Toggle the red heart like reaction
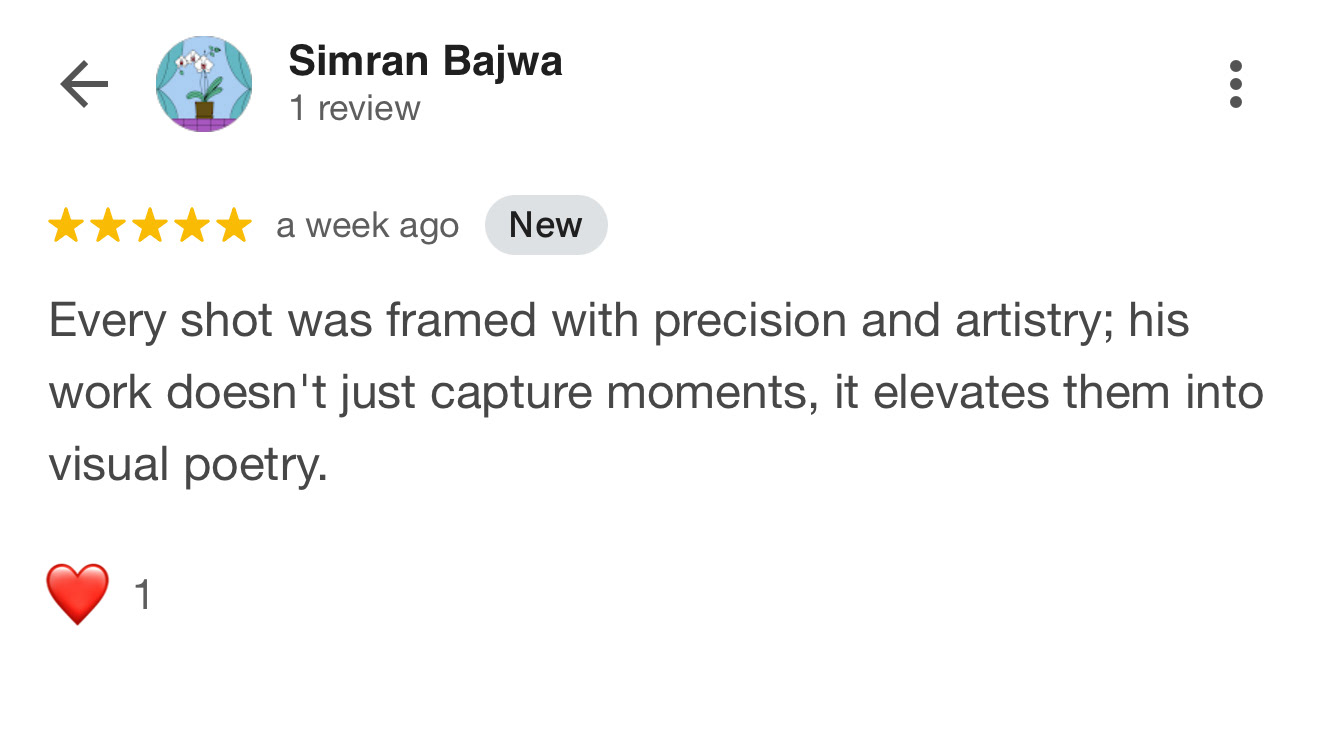1320x745 pixels. pyautogui.click(x=77, y=594)
